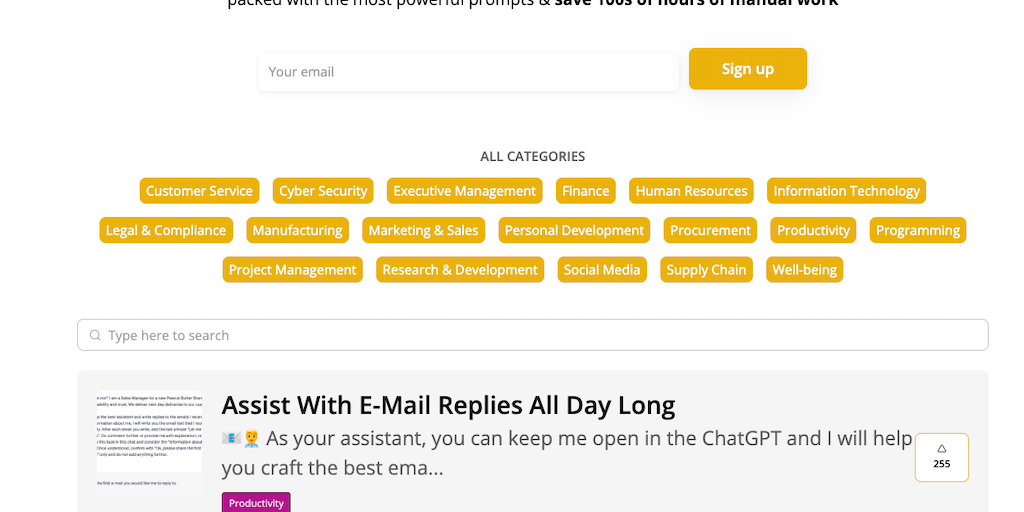Image resolution: width=1024 pixels, height=512 pixels.
Task: Select the Project Management category
Action: 292,270
